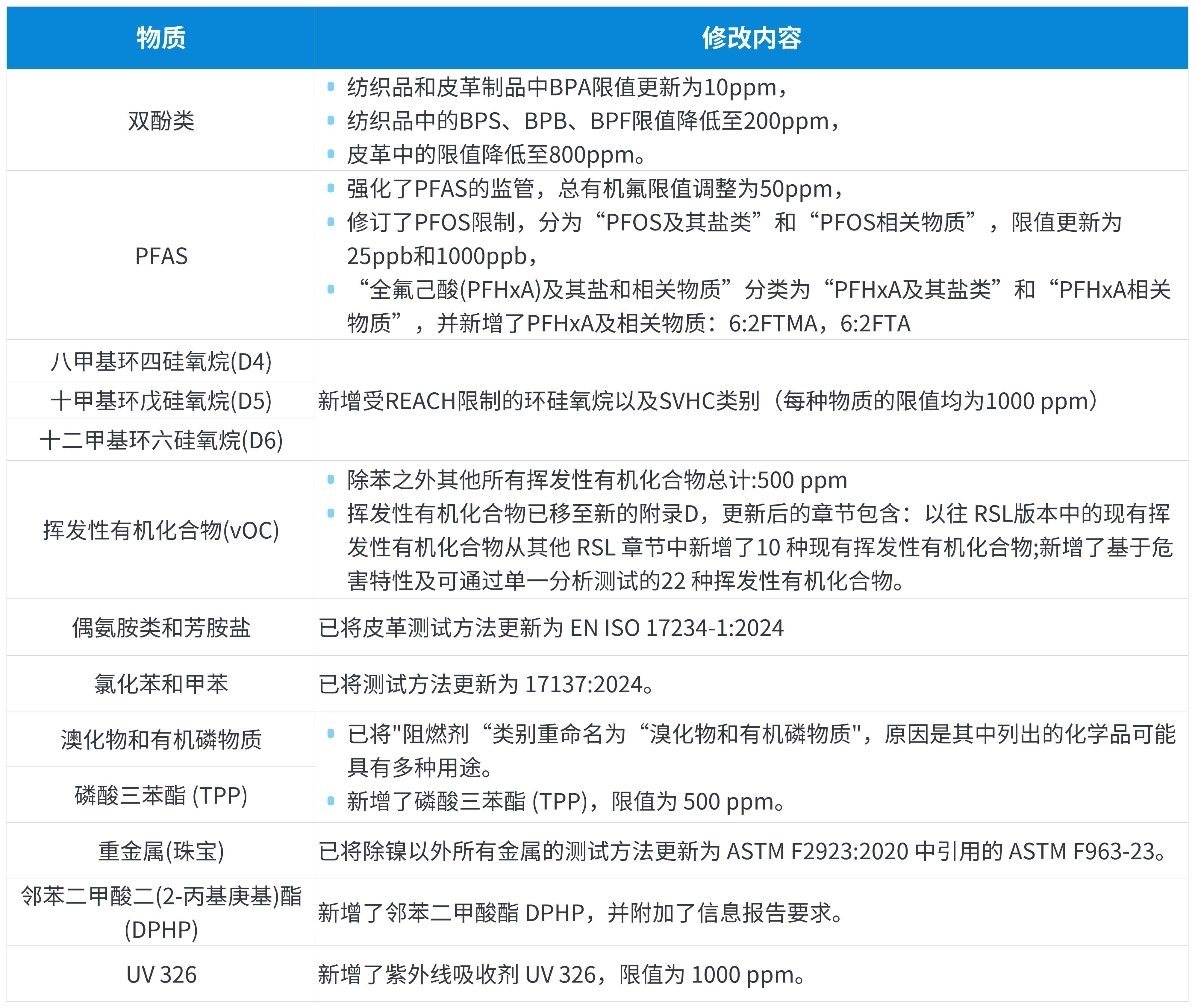
Task: Select the 双酚类 cell
Action: [161, 120]
